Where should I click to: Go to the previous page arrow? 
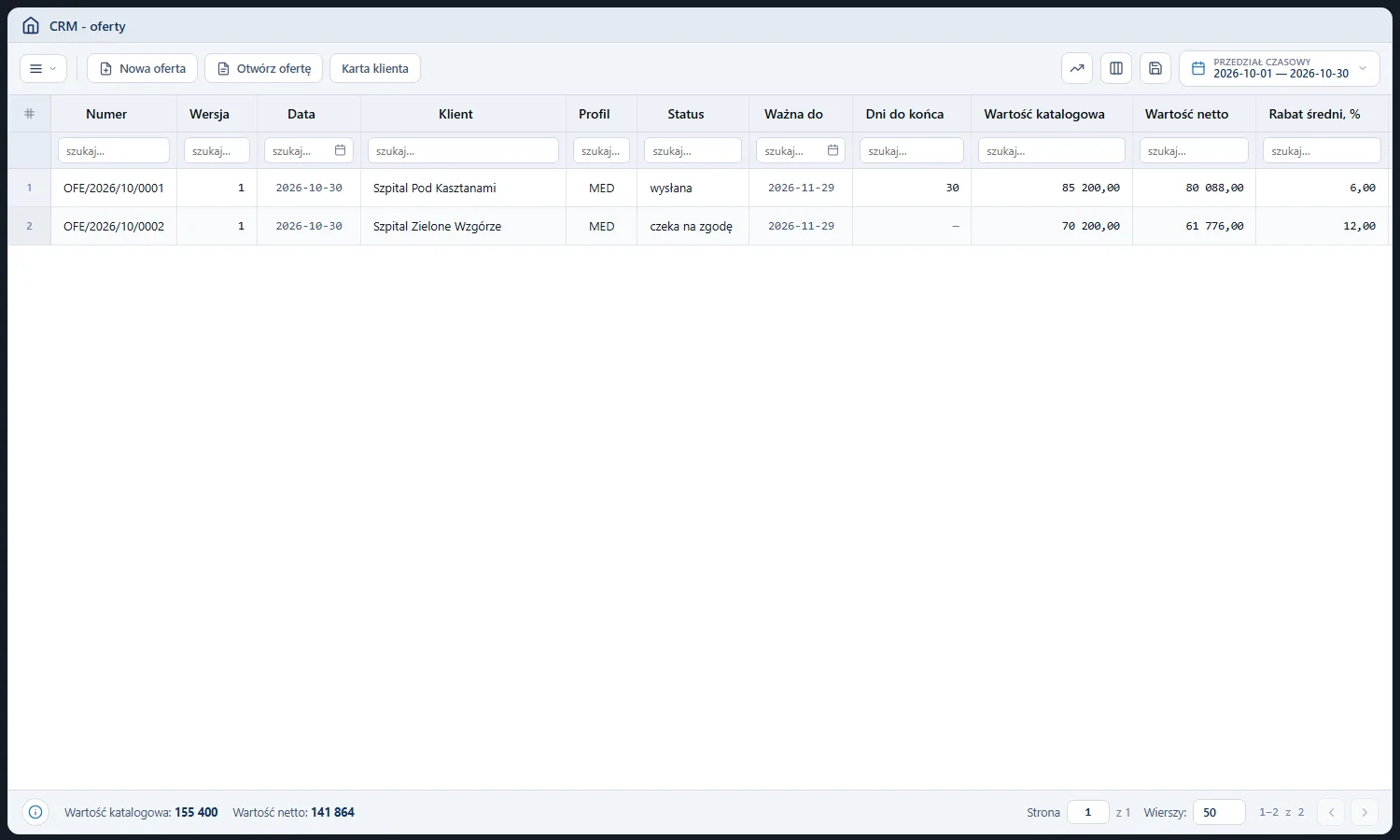[x=1332, y=812]
